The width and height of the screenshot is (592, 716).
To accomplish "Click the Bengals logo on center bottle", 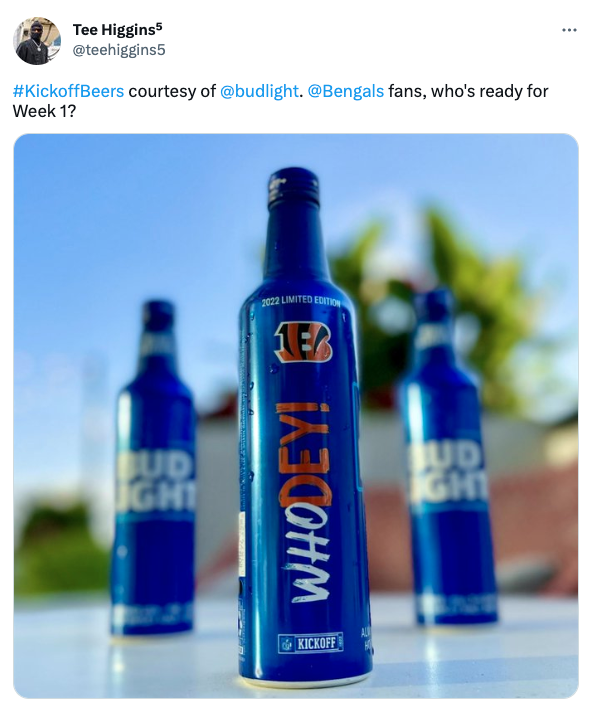I will click(x=302, y=342).
